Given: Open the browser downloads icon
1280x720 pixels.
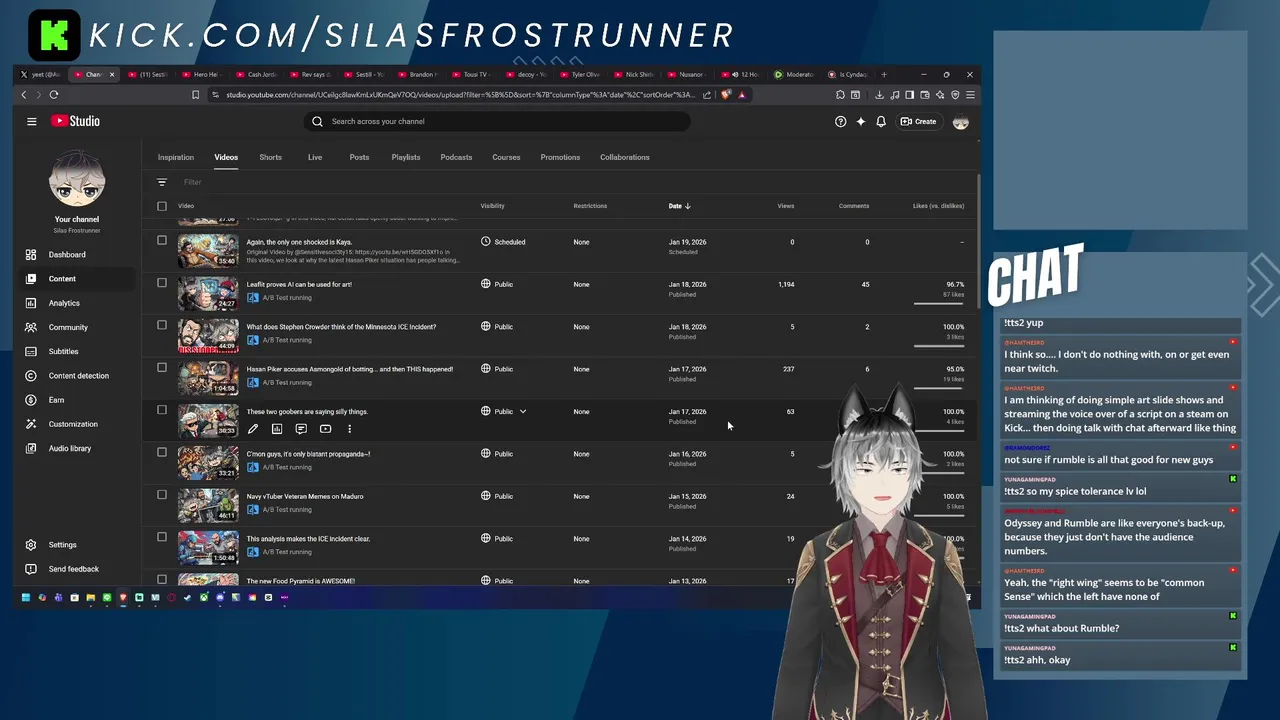Looking at the screenshot, I should (879, 95).
